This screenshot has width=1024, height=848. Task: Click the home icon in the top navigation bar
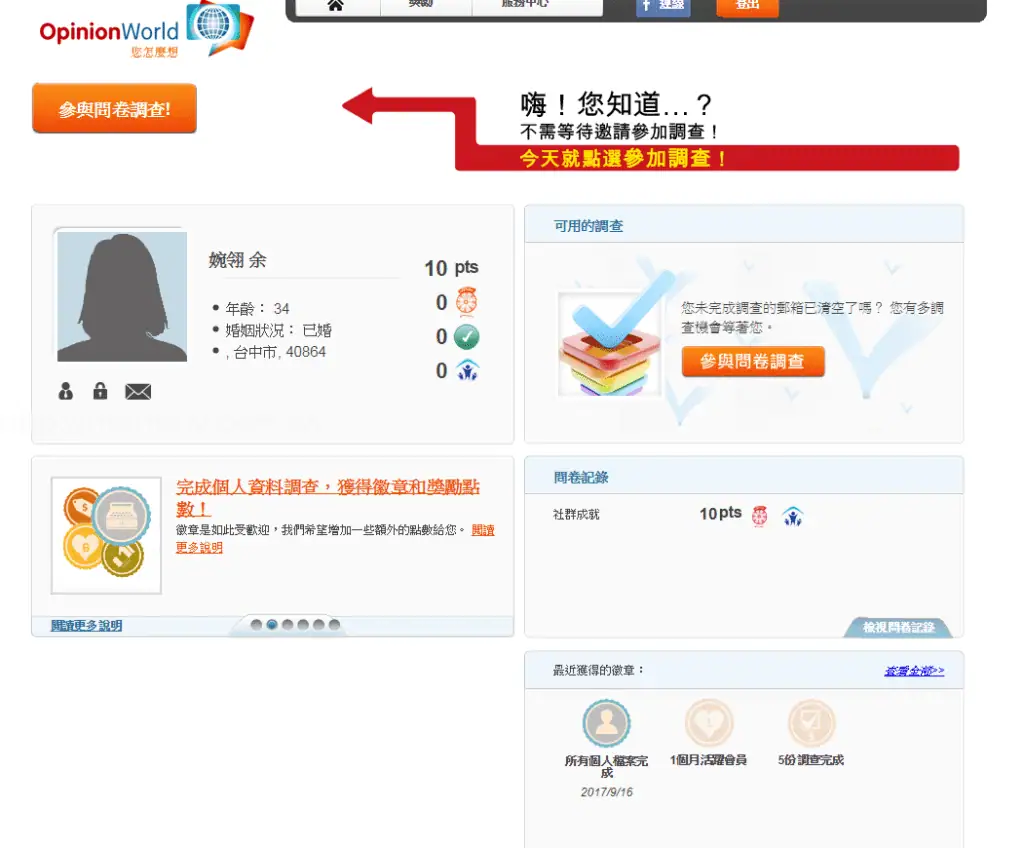point(337,5)
